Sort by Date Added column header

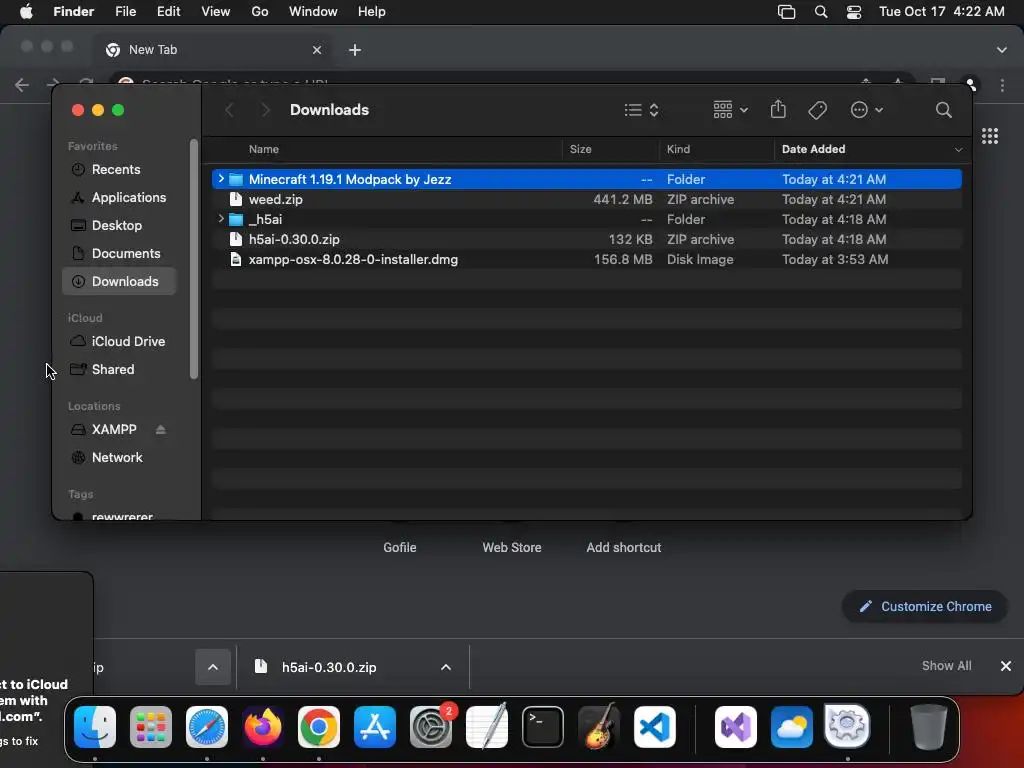pyautogui.click(x=813, y=149)
